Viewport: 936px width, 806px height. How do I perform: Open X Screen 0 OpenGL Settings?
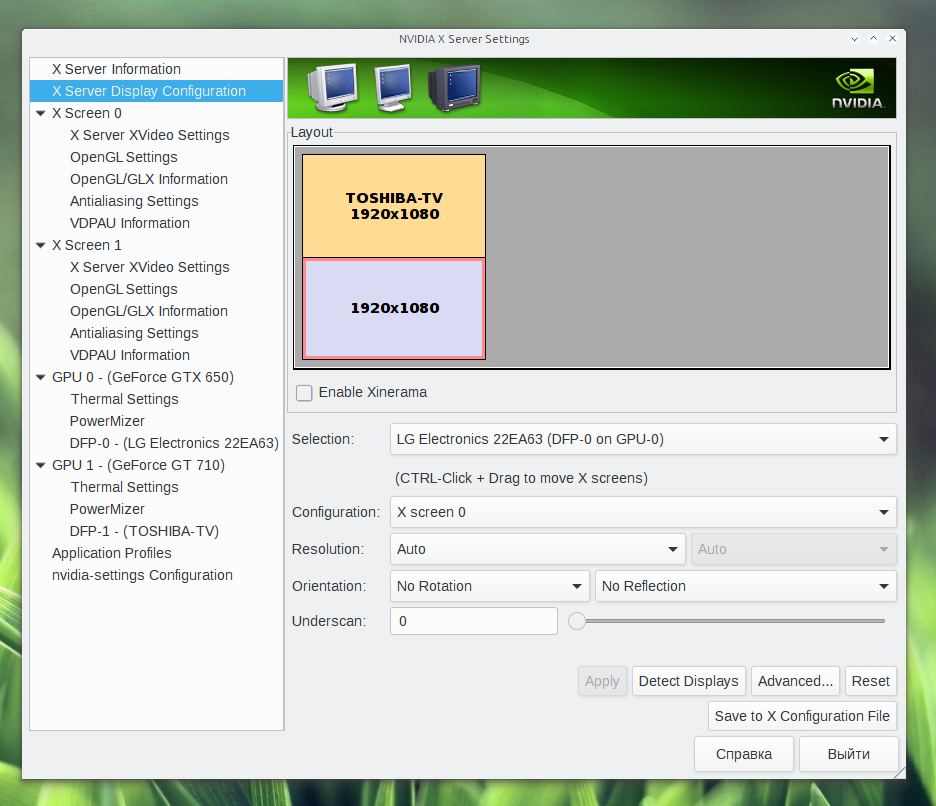(156, 157)
